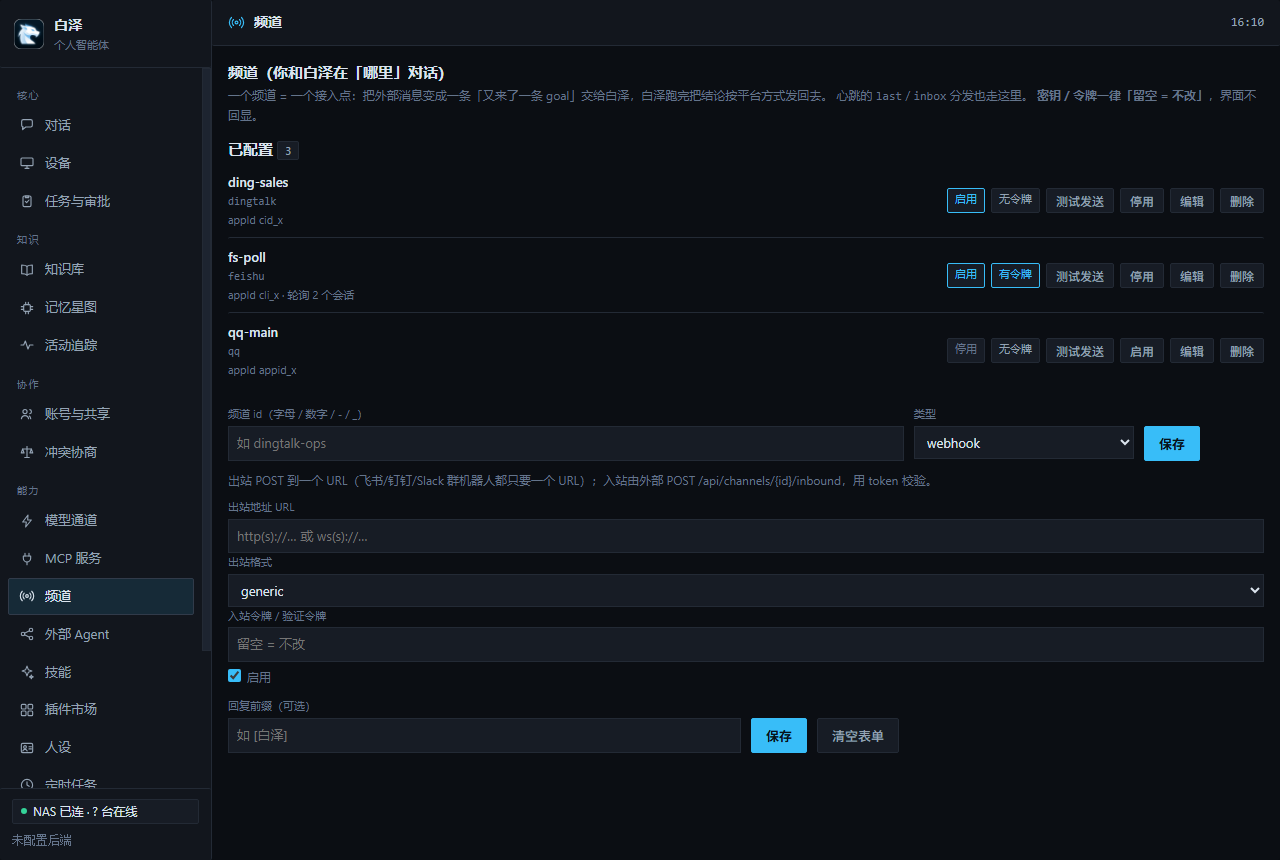
Task: Enable qq-main with 启用 button
Action: [1142, 351]
